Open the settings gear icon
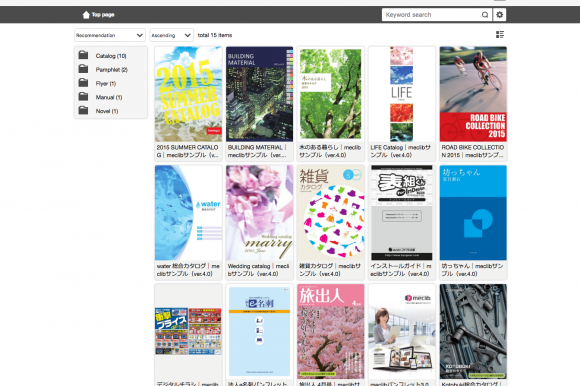Viewport: 580px width, 386px height. click(499, 15)
